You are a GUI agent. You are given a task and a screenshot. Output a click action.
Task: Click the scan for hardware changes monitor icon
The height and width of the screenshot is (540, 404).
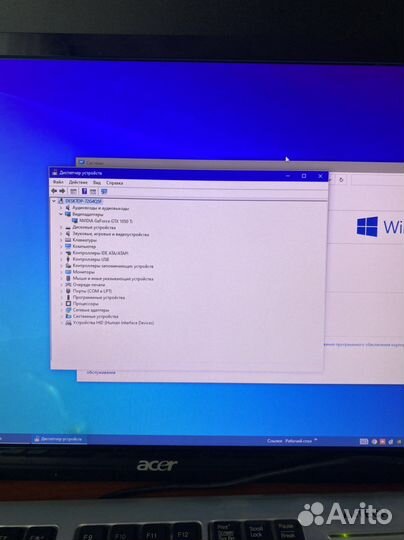(x=104, y=191)
